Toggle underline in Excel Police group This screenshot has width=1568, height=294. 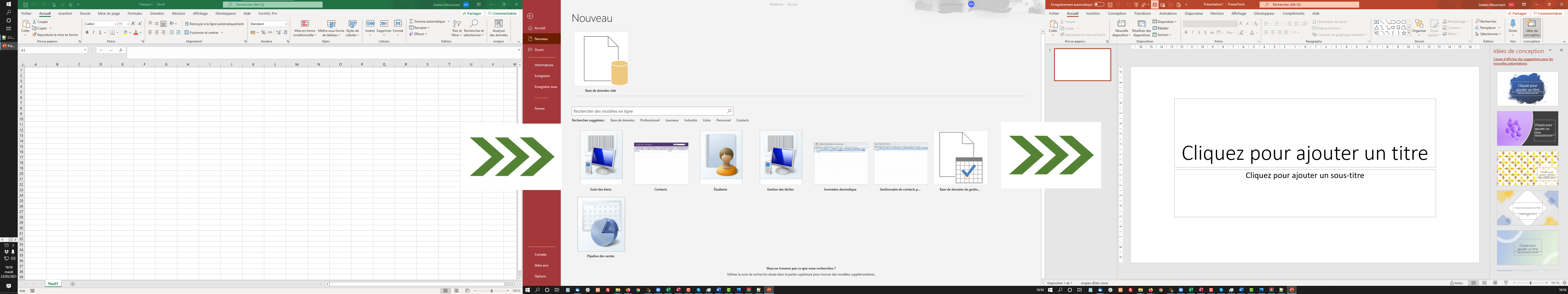pyautogui.click(x=100, y=33)
